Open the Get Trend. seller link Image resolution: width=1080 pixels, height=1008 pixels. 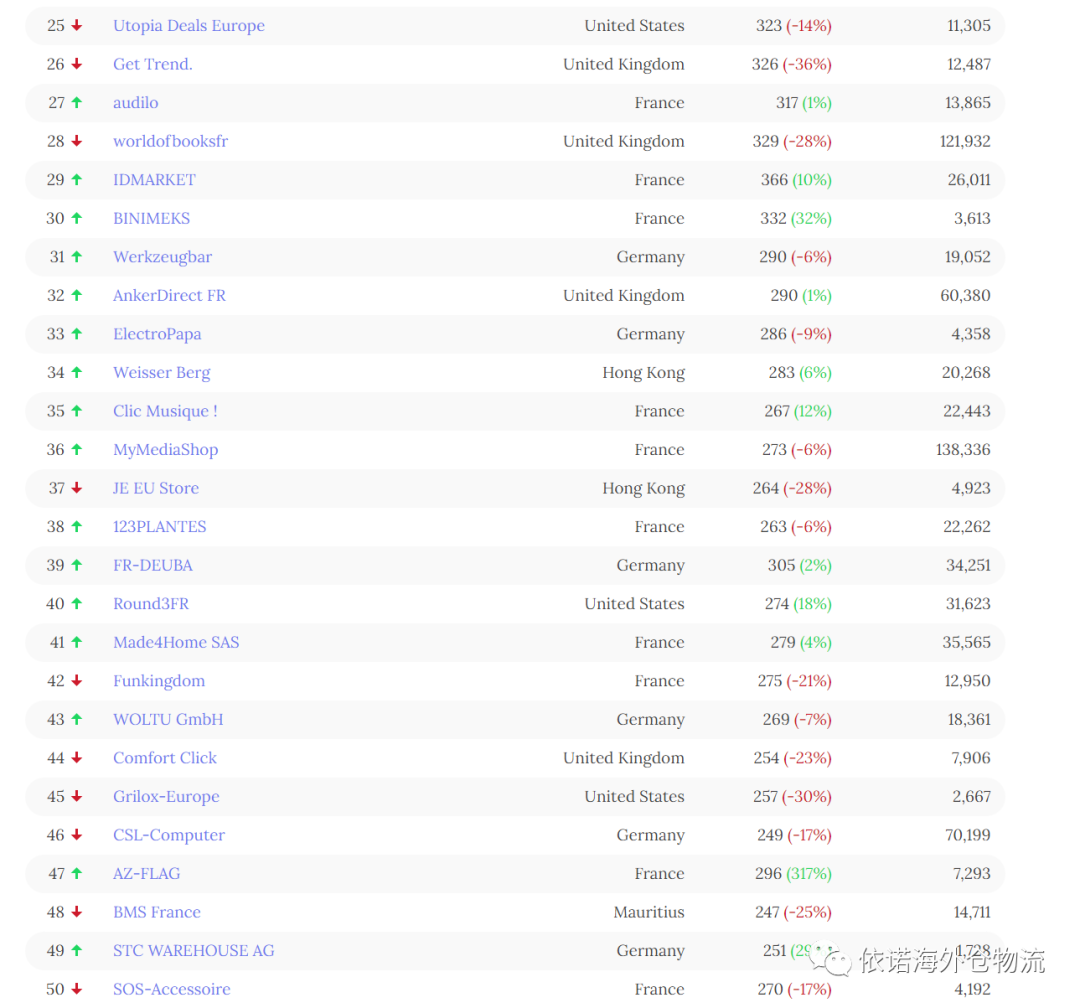[153, 65]
